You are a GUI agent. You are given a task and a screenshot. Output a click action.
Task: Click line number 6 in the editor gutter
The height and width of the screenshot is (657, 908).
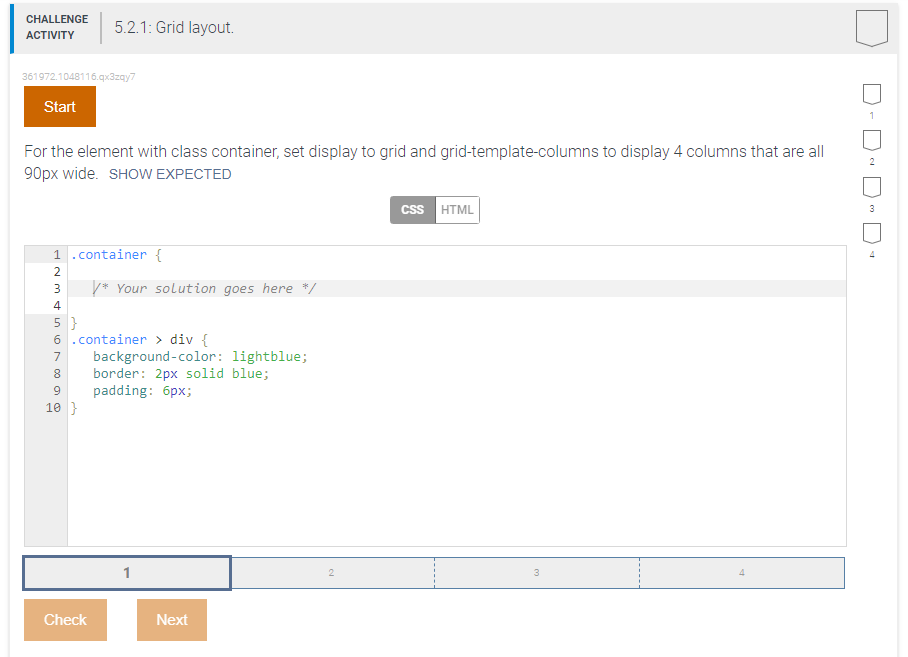click(x=55, y=339)
